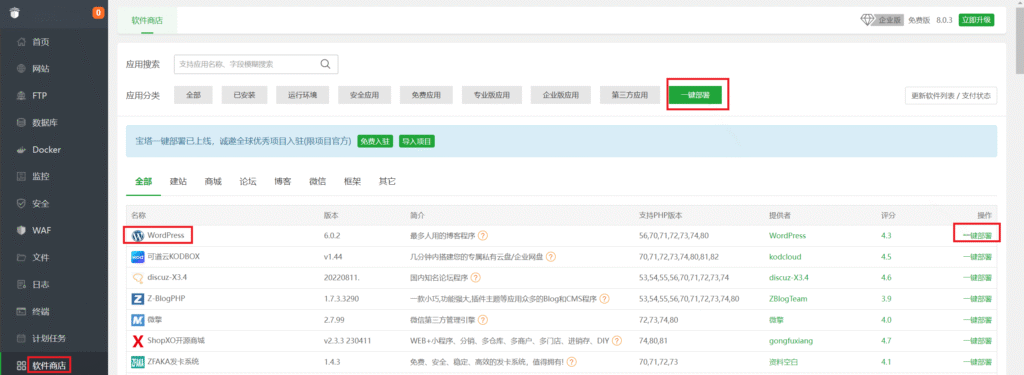Click the 免费入驻 green button
This screenshot has height=375, width=1024.
pyautogui.click(x=375, y=141)
